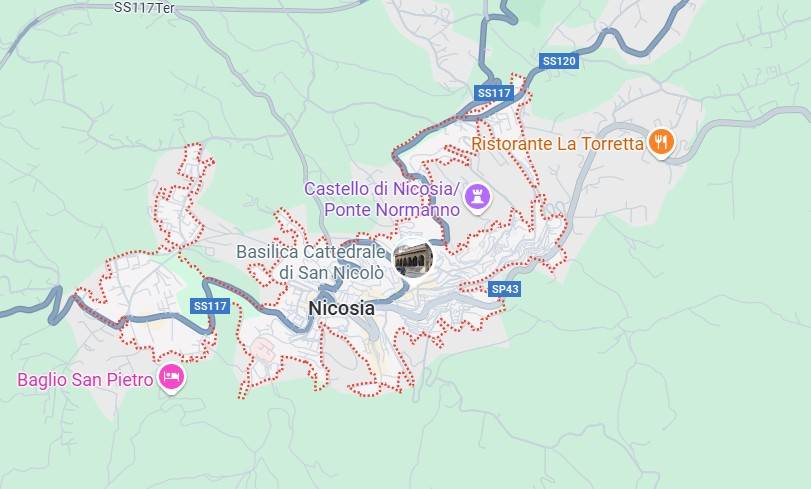Click the Castello di Nicosia castle icon
This screenshot has height=489, width=811.
tap(477, 197)
